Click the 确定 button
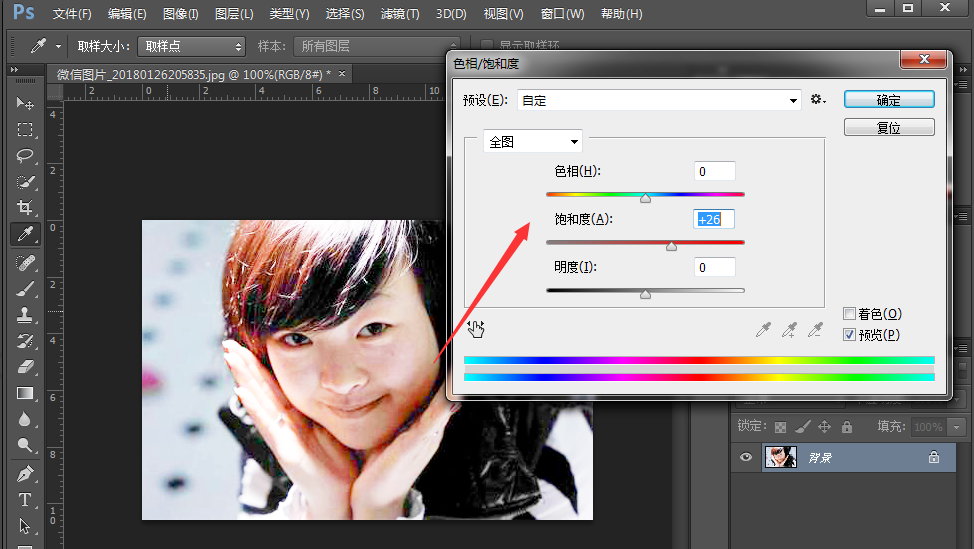Viewport: 974px width, 549px height. tap(889, 100)
